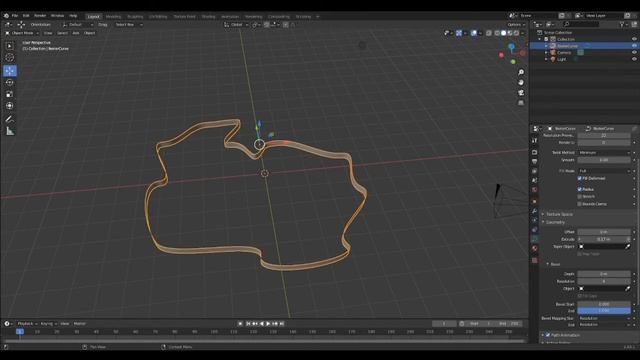Adjust the Bevel End slider
The height and width of the screenshot is (360, 640).
point(604,311)
